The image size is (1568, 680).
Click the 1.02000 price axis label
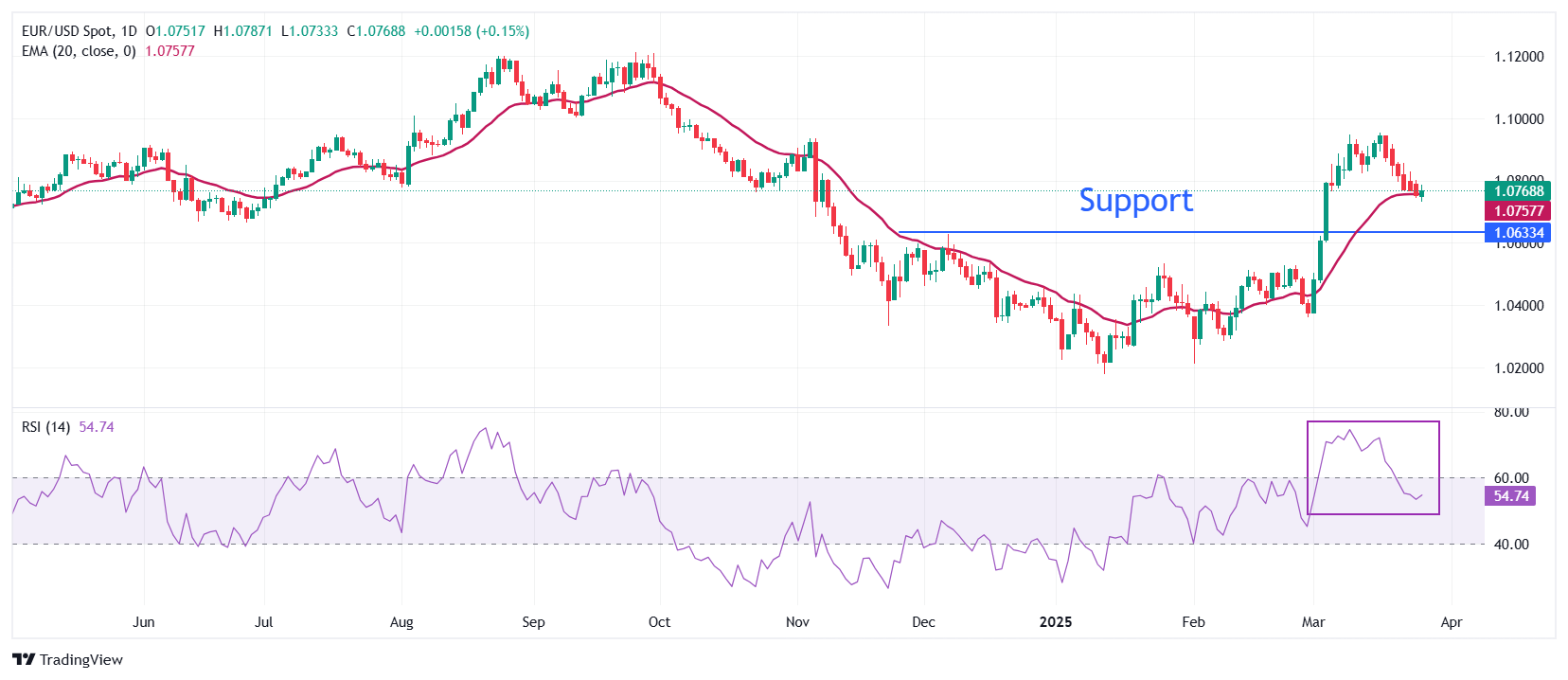coord(1519,368)
